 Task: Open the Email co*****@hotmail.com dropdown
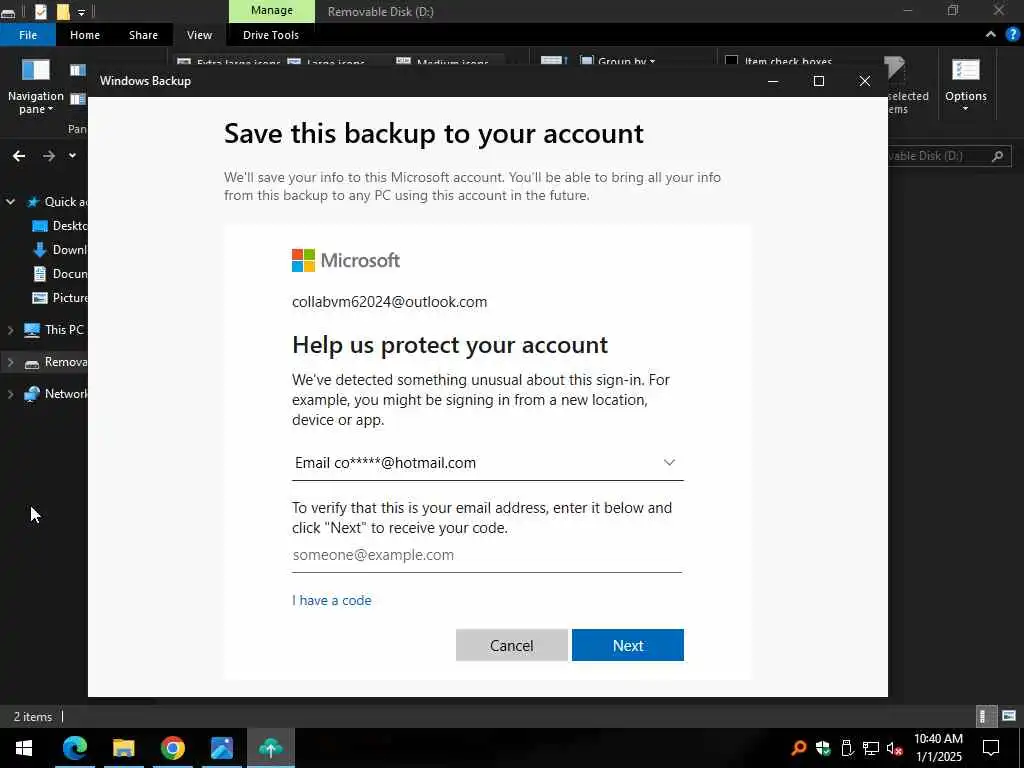tap(487, 462)
